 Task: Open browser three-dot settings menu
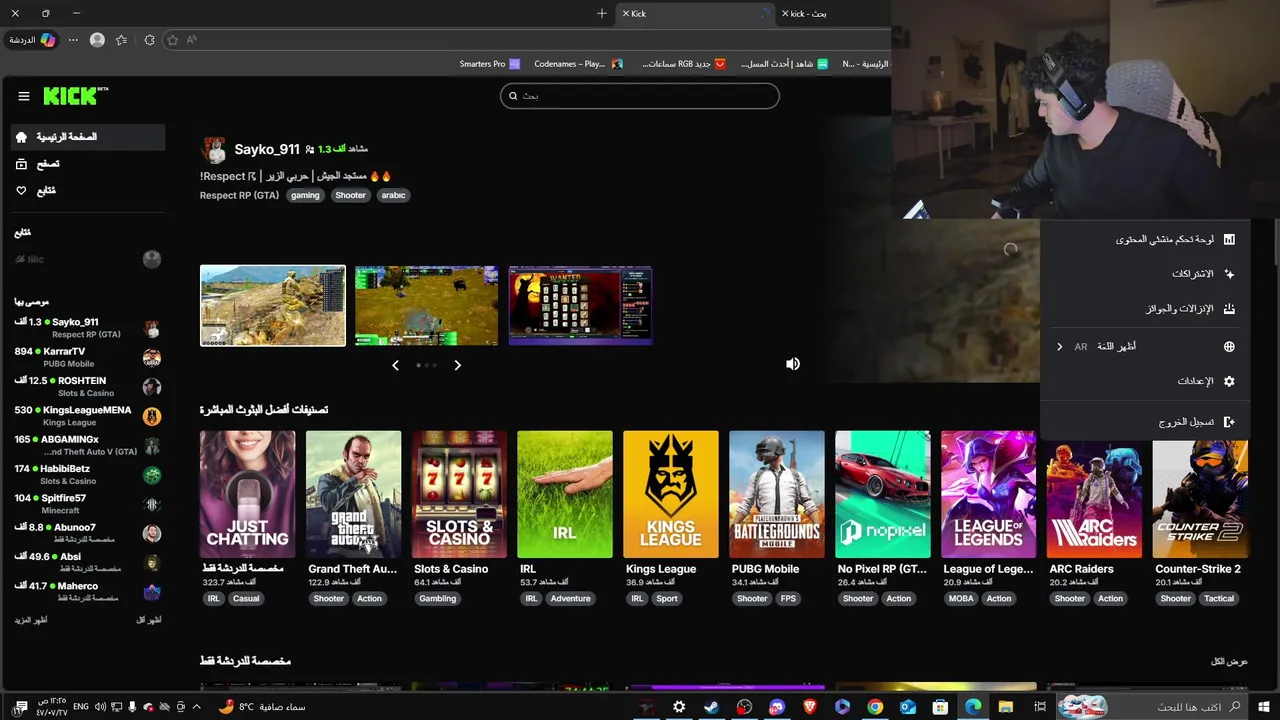click(x=73, y=40)
